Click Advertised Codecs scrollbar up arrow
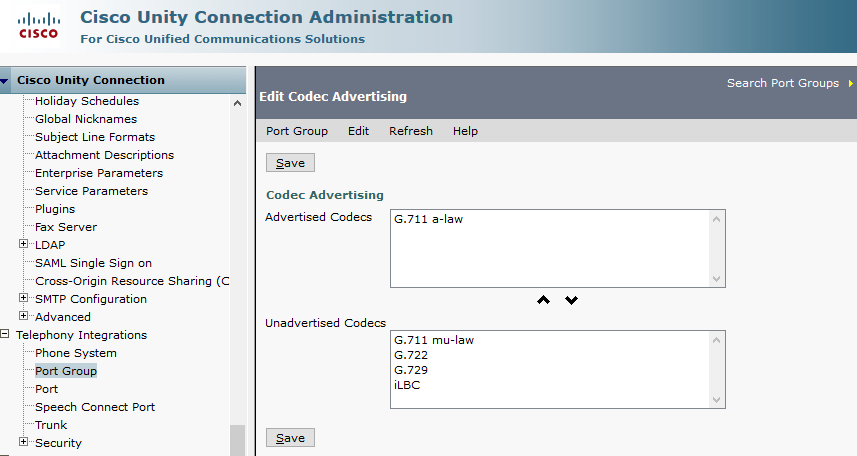 (x=717, y=219)
